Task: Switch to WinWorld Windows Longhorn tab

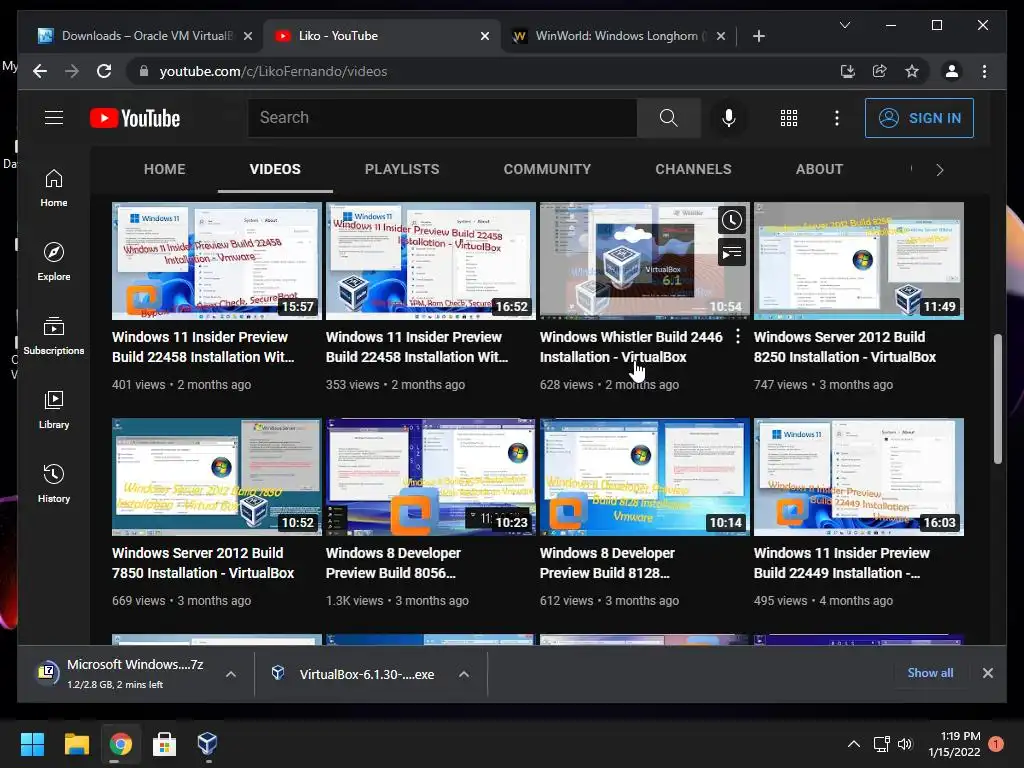Action: (617, 36)
